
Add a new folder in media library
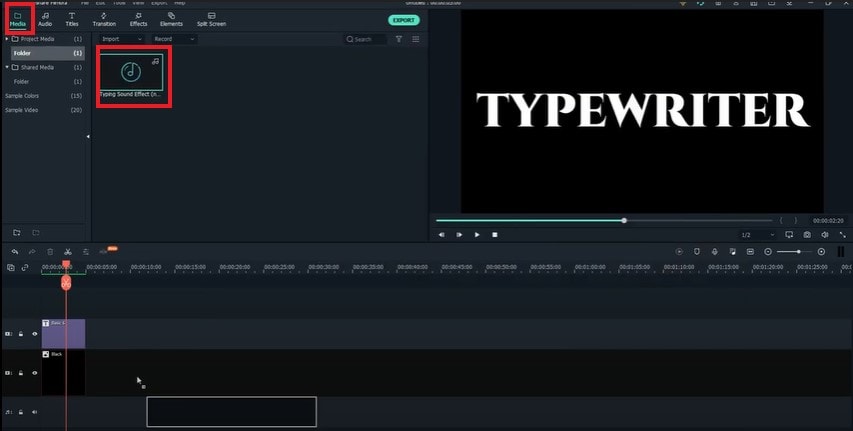16,232
